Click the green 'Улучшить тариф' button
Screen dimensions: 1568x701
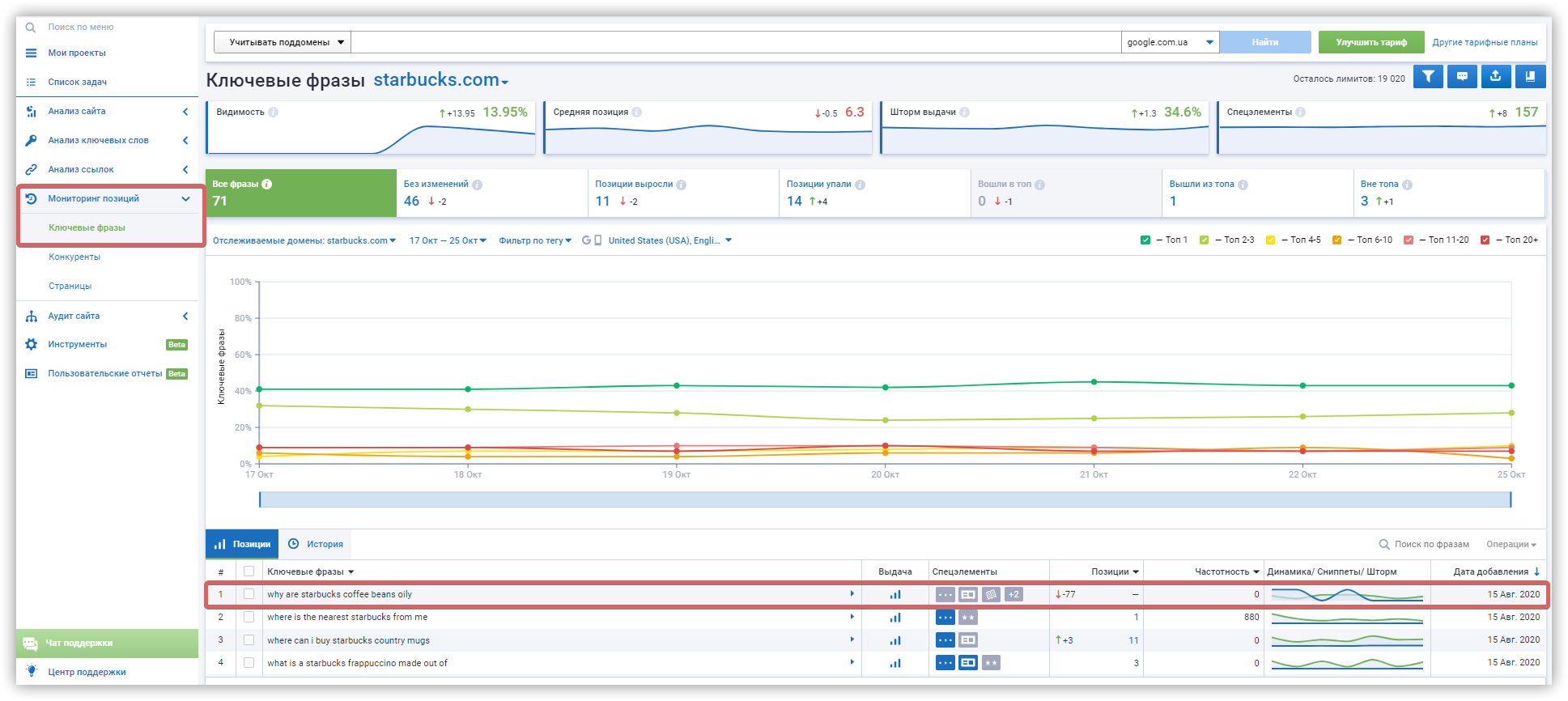click(1371, 42)
